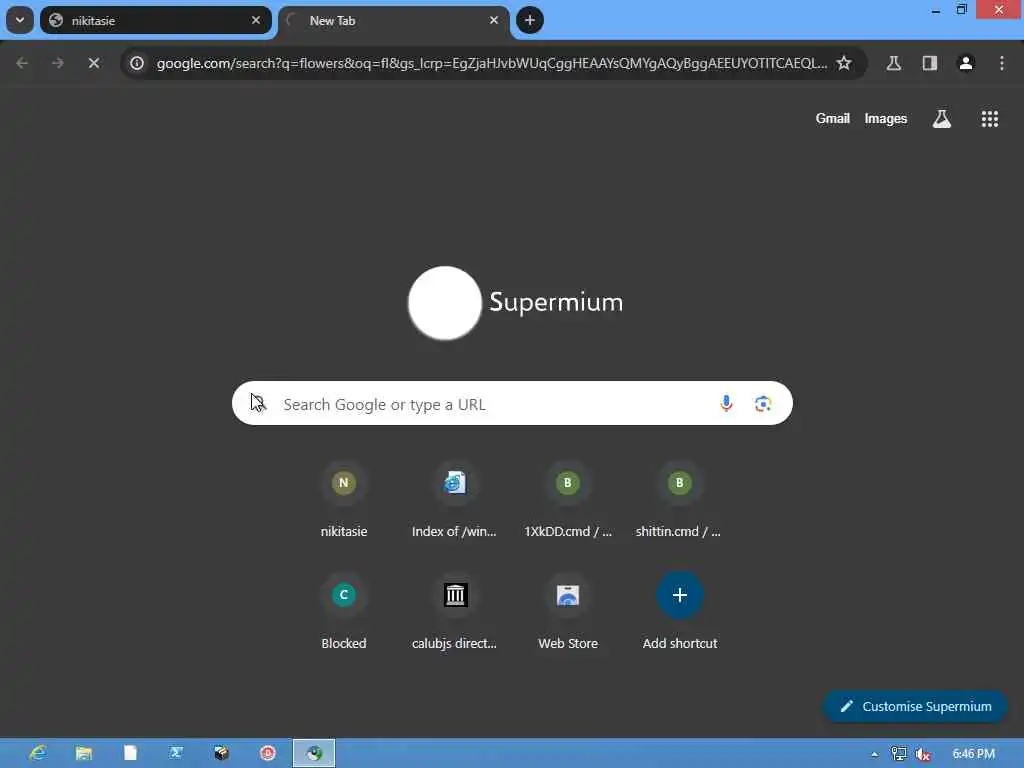Open the Blocked shortcut
This screenshot has width=1024, height=768.
344,613
